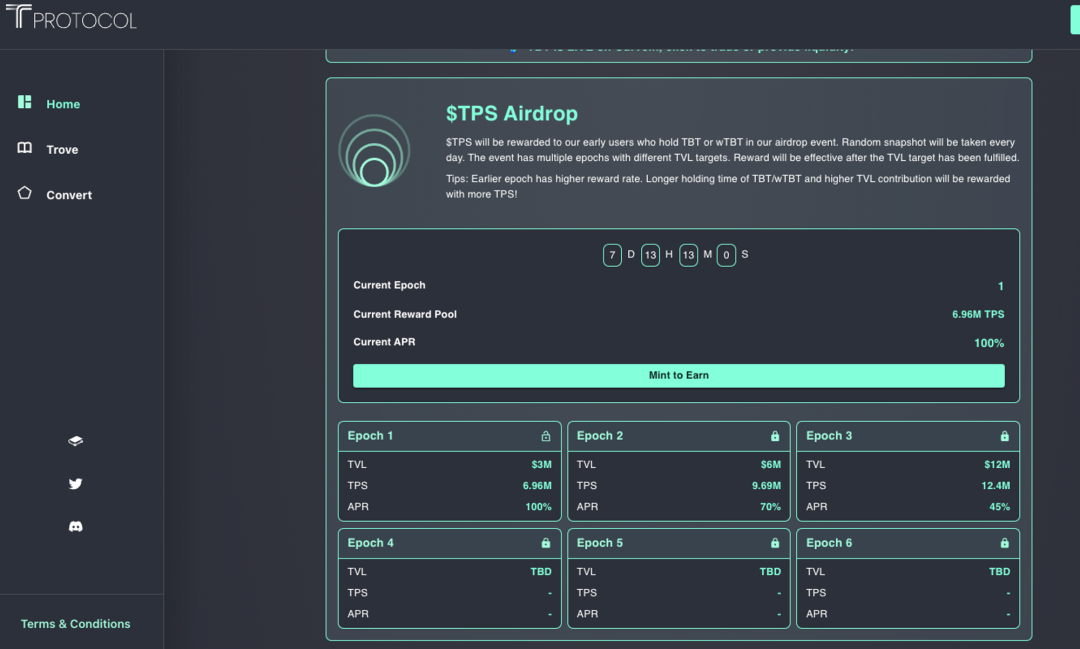Click the Epoch 1 unlocked padlock icon
The height and width of the screenshot is (649, 1080).
(546, 436)
